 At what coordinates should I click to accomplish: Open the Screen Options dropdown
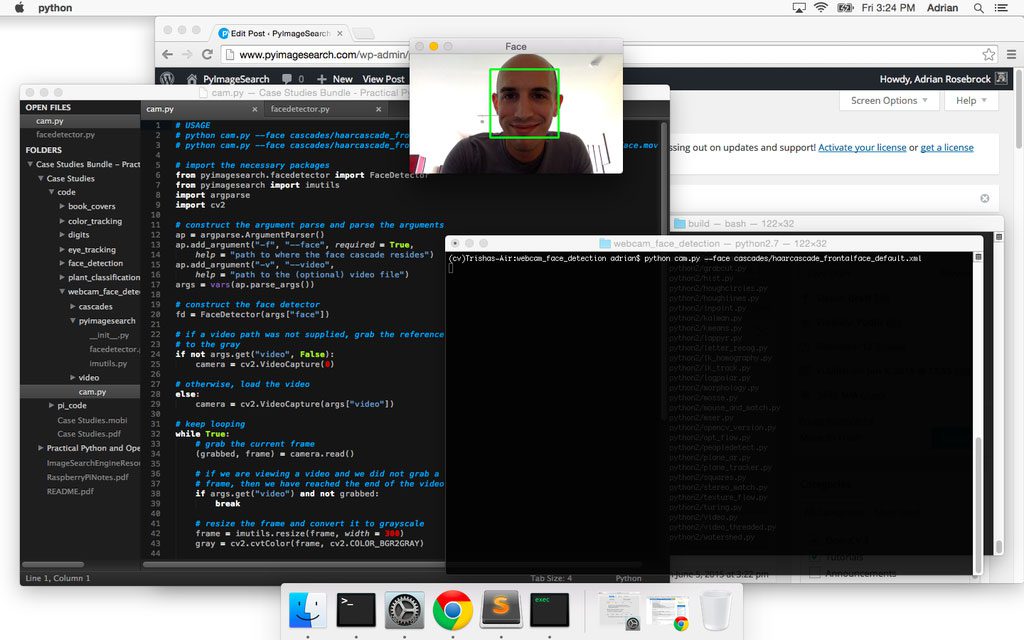point(888,100)
